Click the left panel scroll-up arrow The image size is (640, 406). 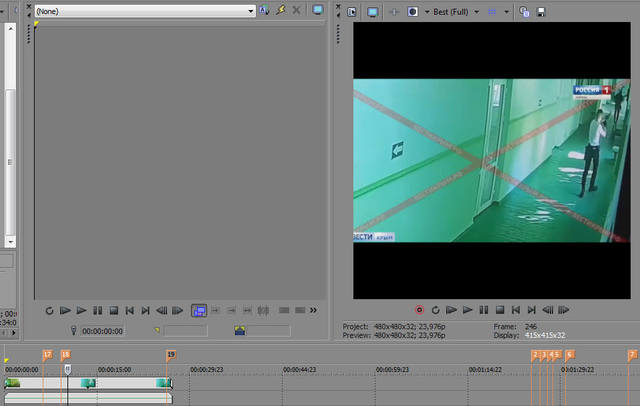click(x=11, y=29)
